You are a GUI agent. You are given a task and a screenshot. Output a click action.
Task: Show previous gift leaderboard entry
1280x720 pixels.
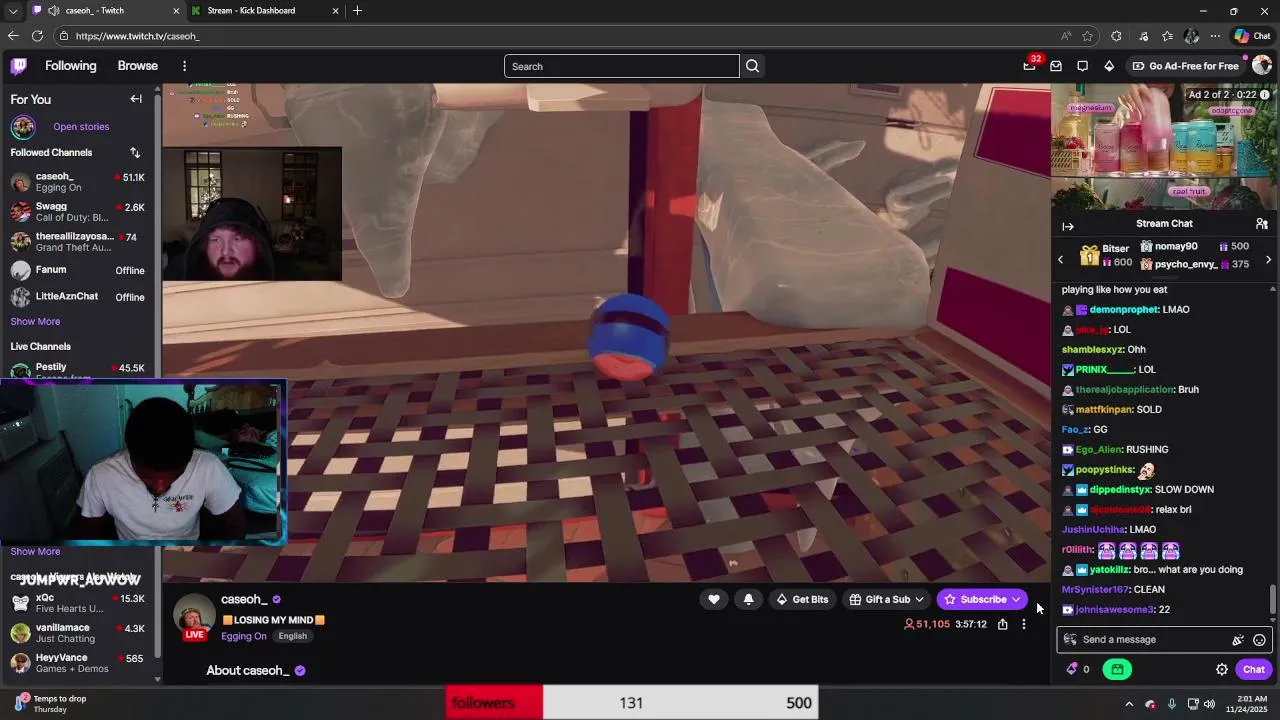(x=1061, y=260)
